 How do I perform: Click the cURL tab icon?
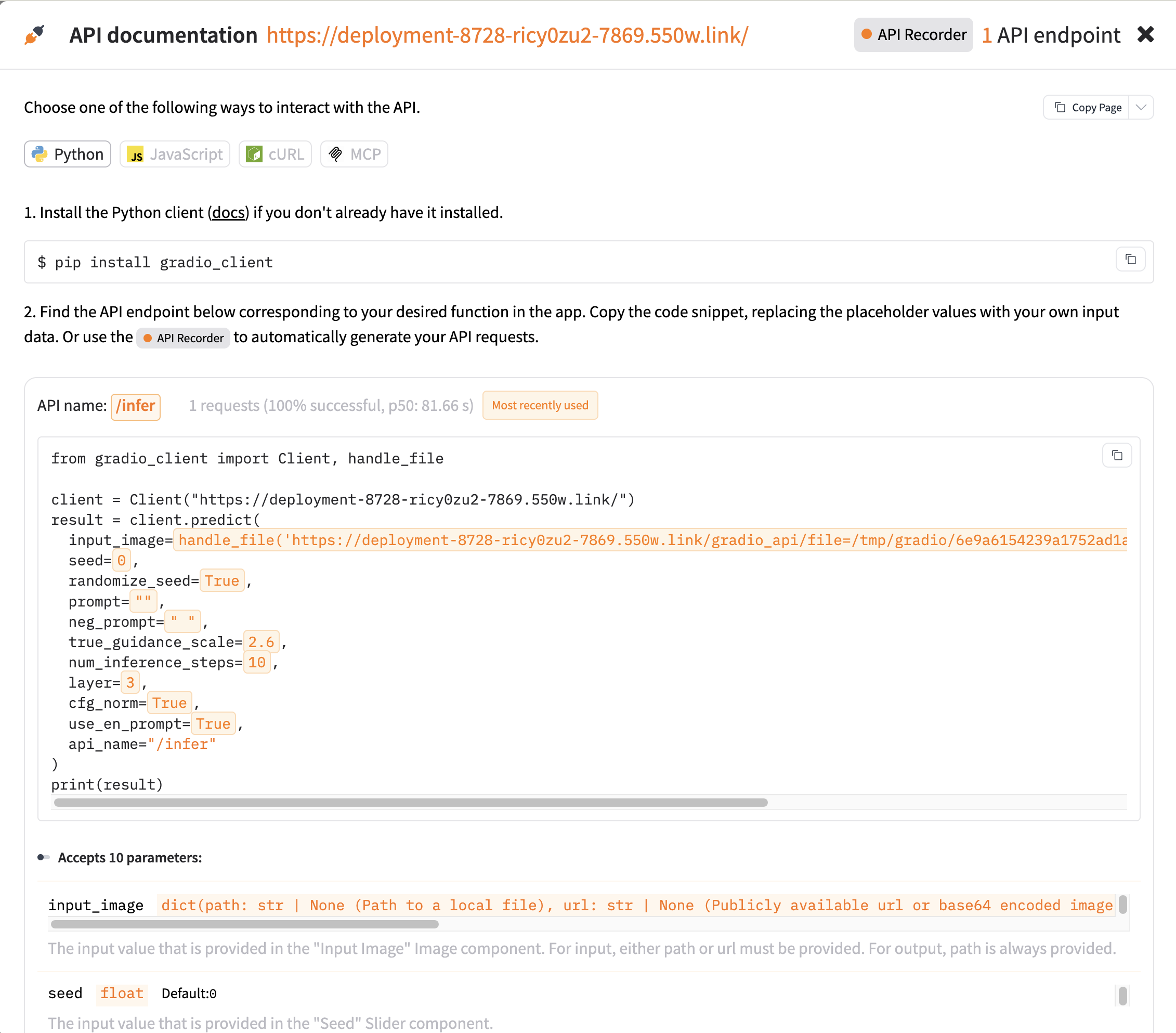(254, 154)
